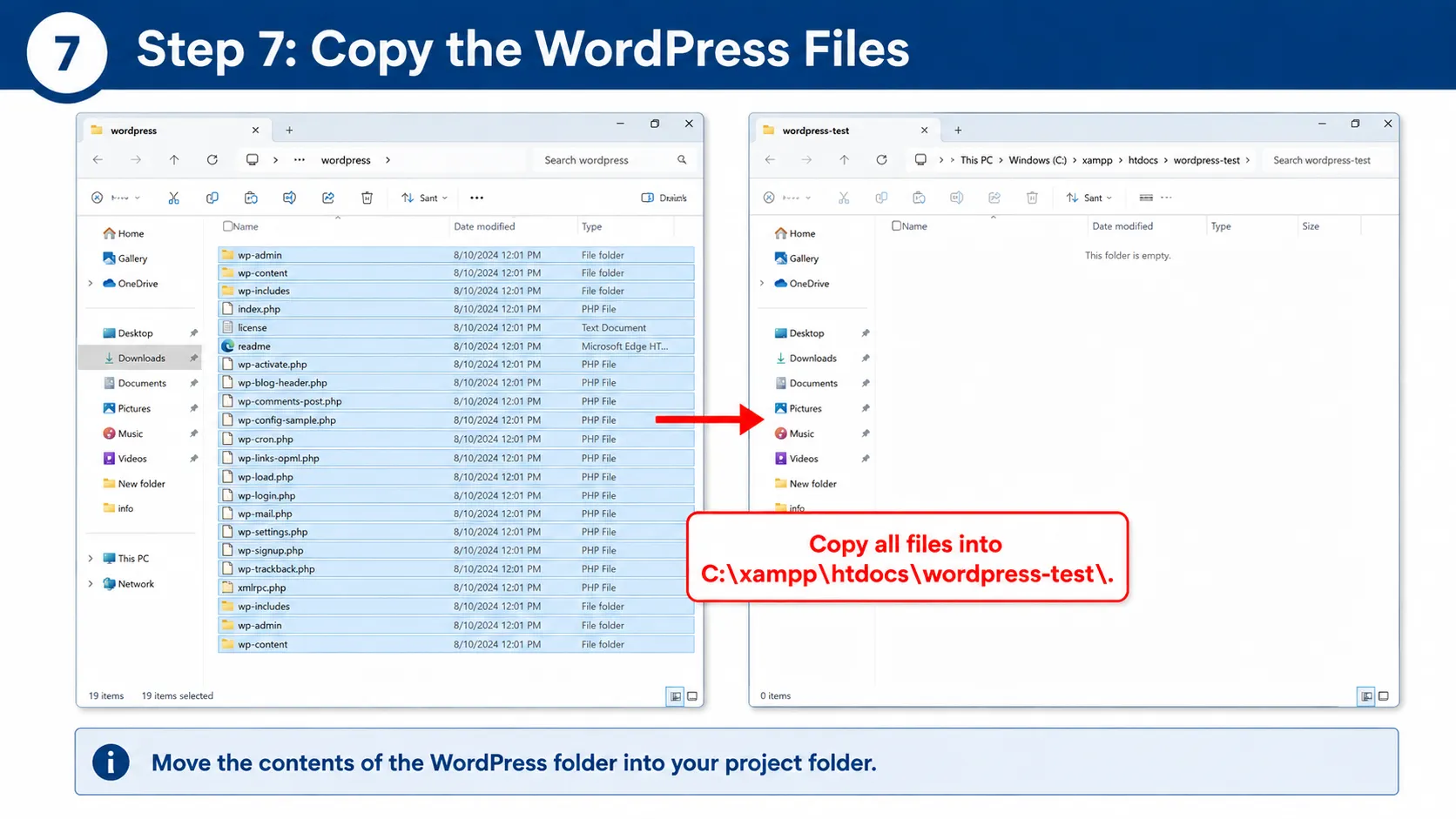Expand Network in wordpress window sidebar
The image size is (1456, 819).
pyautogui.click(x=91, y=584)
